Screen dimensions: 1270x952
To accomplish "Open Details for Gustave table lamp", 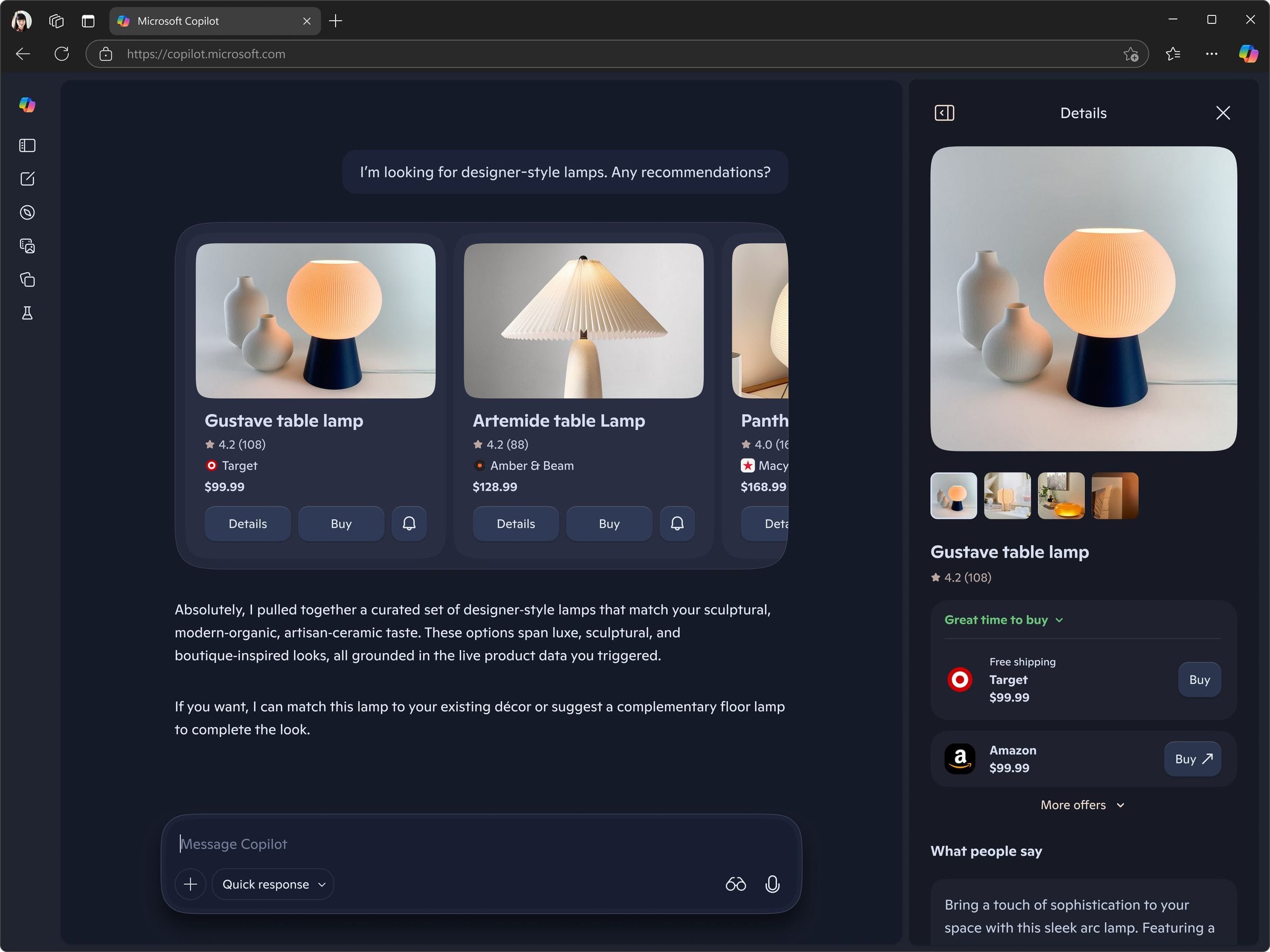I will click(x=248, y=524).
